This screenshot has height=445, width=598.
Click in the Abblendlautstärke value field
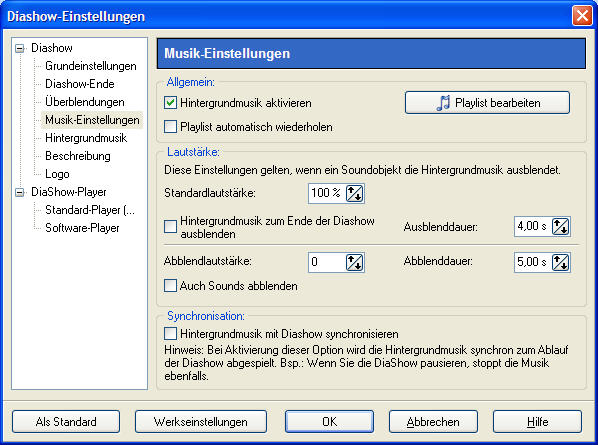tap(327, 262)
